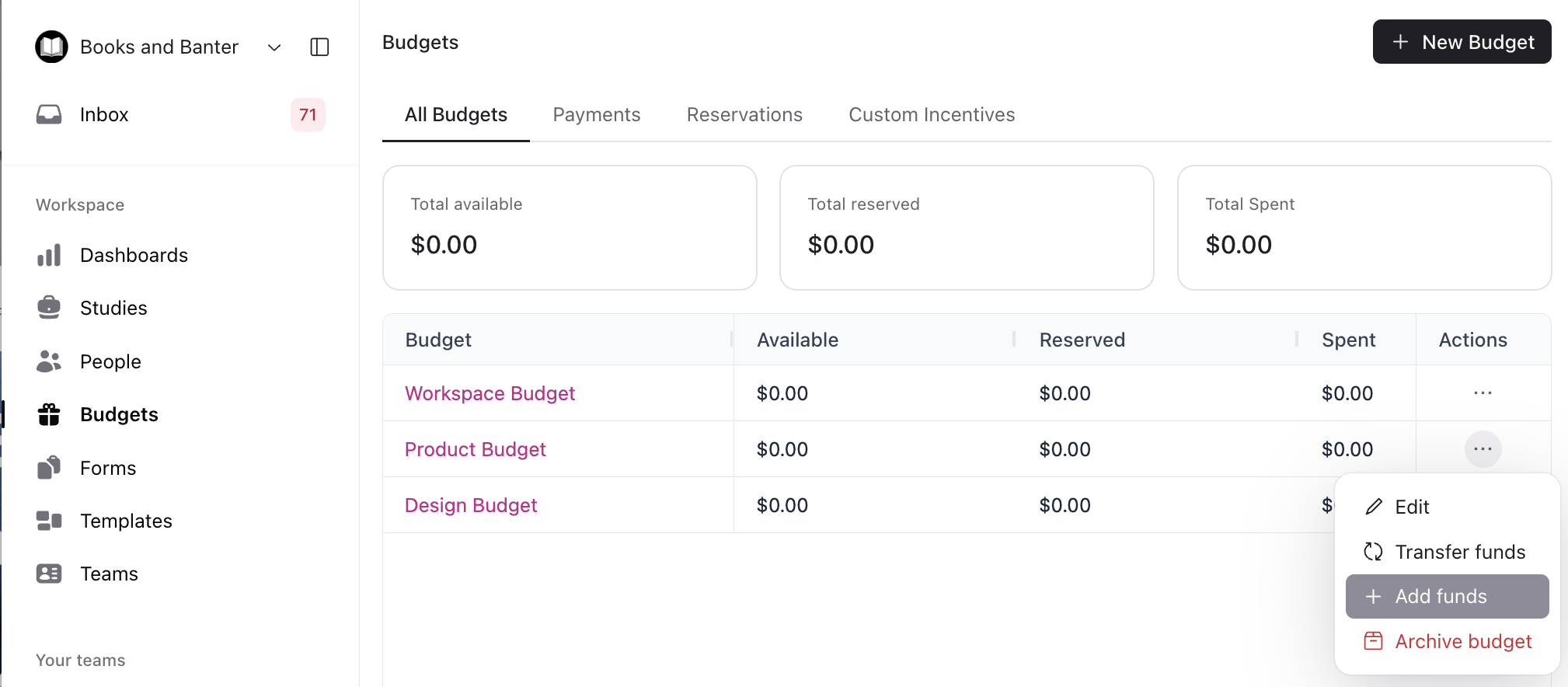Open the Forms icon in sidebar
Viewport: 1568px width, 687px height.
[x=49, y=468]
